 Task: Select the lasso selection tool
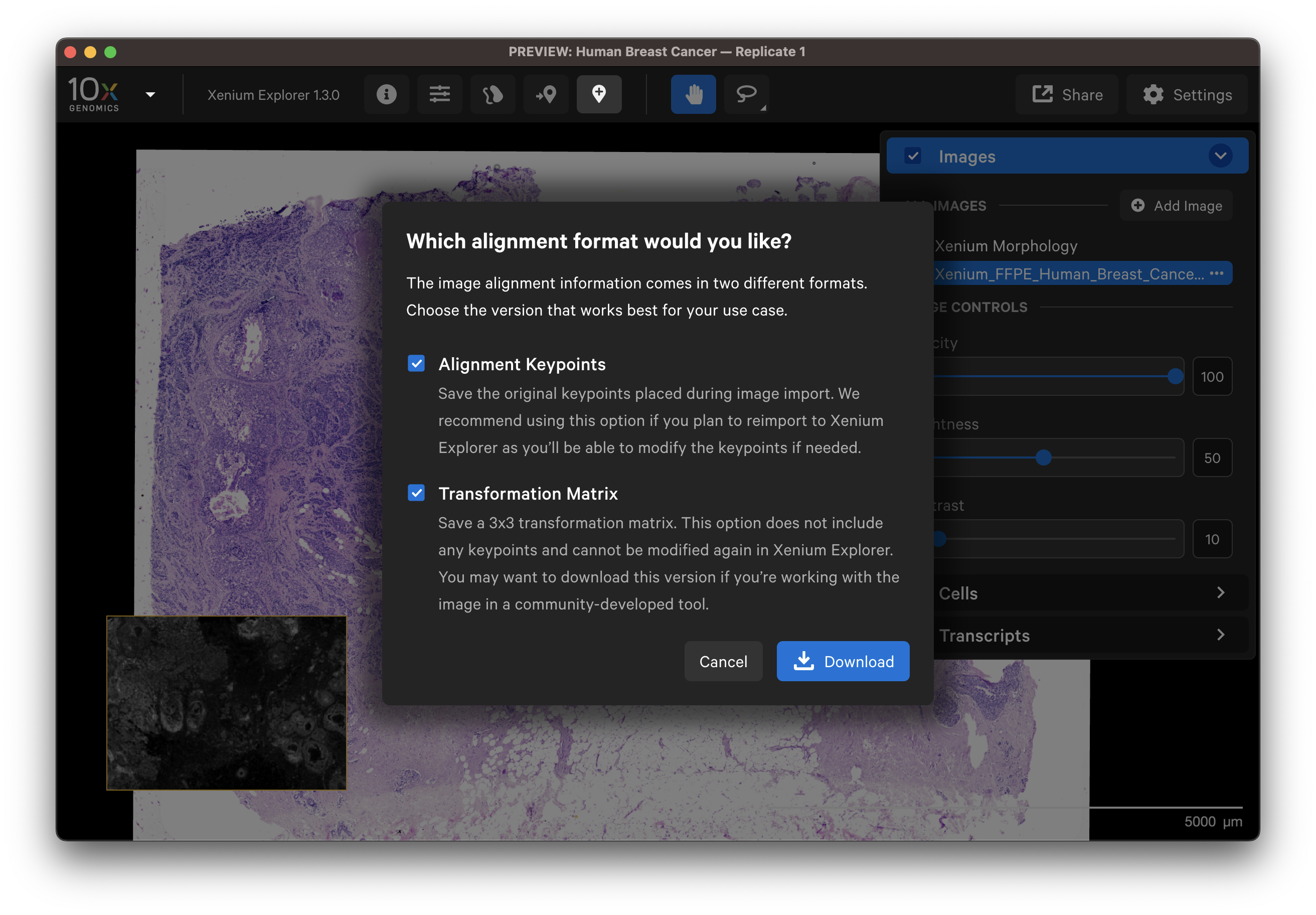point(746,94)
